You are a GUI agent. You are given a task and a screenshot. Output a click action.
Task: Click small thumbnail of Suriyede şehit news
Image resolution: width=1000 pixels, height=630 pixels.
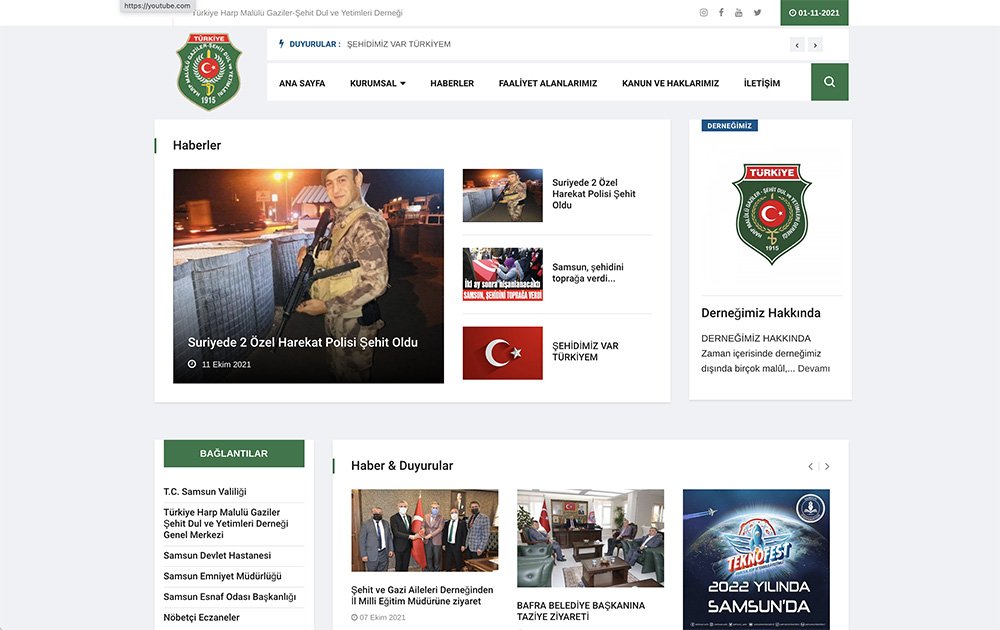click(x=503, y=195)
